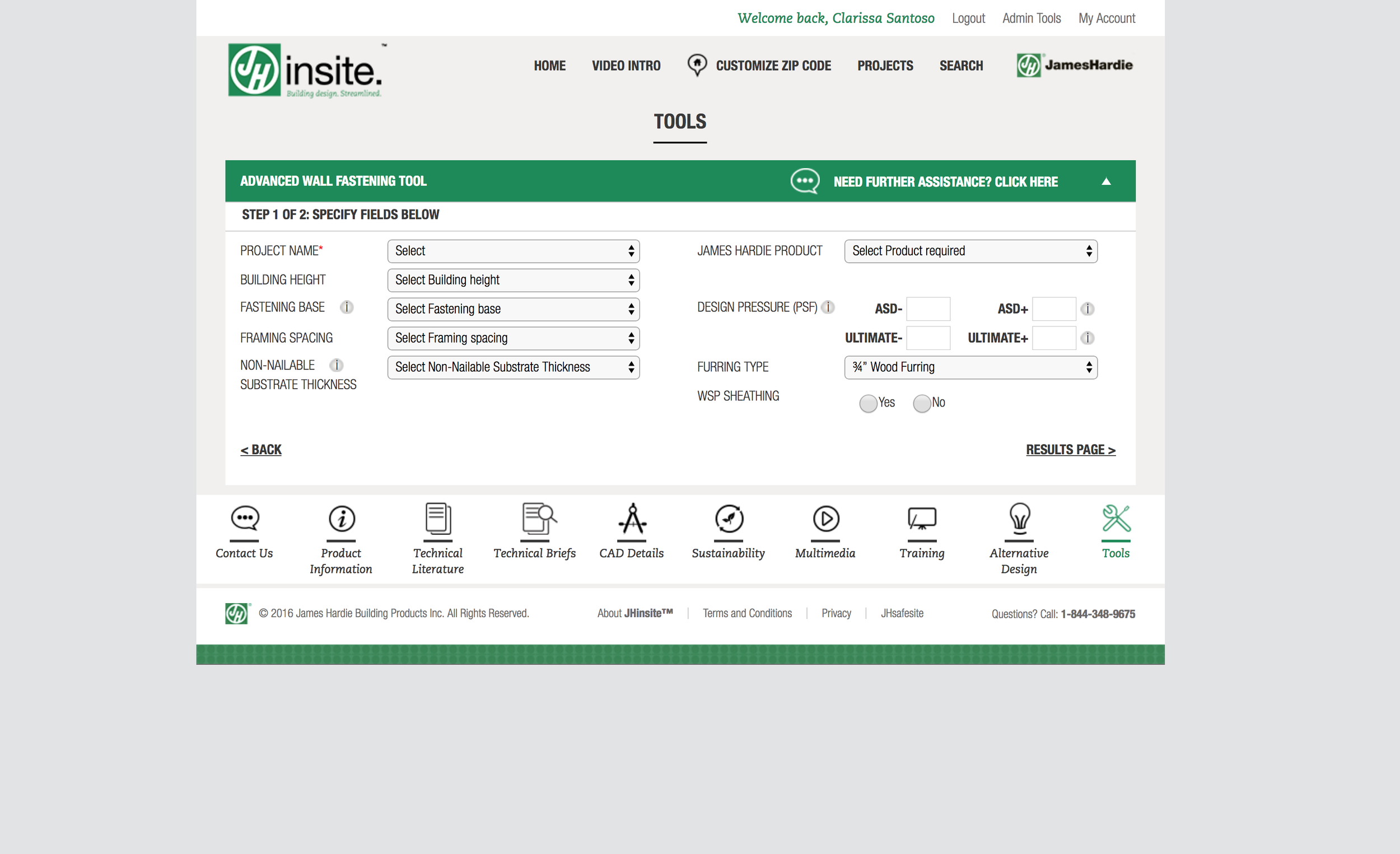Click the Logout link
Screen dimensions: 1400x854
tap(968, 18)
